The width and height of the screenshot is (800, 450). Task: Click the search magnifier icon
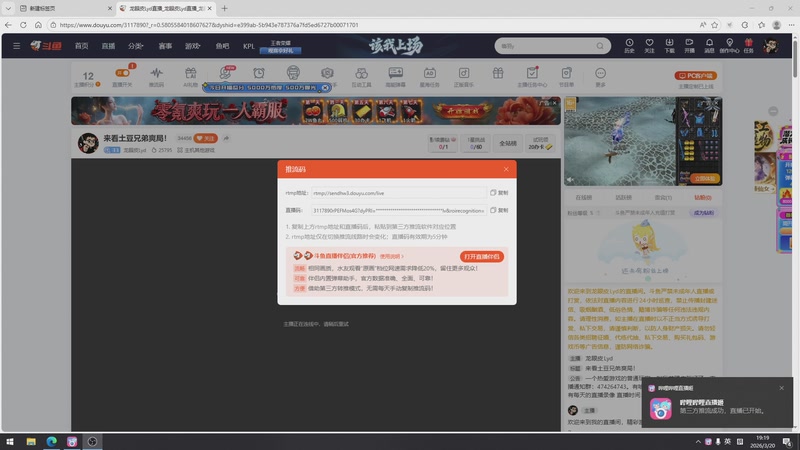click(x=600, y=46)
